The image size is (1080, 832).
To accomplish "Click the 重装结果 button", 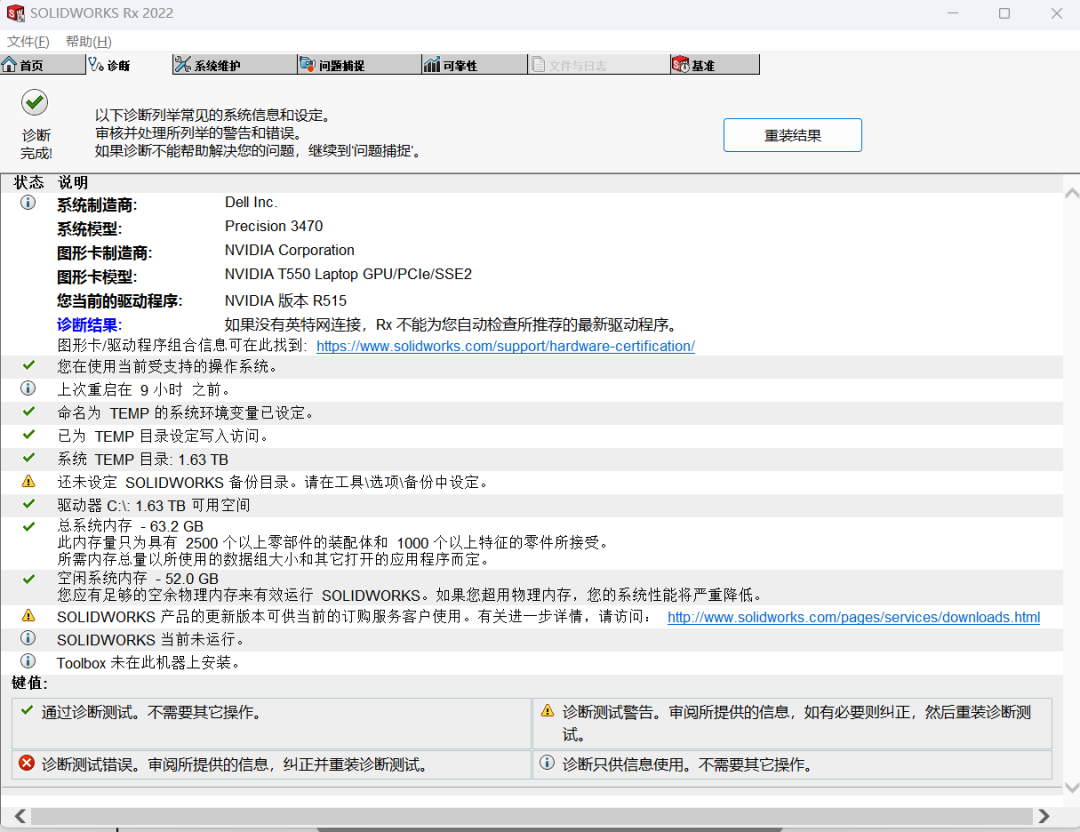I will (792, 135).
